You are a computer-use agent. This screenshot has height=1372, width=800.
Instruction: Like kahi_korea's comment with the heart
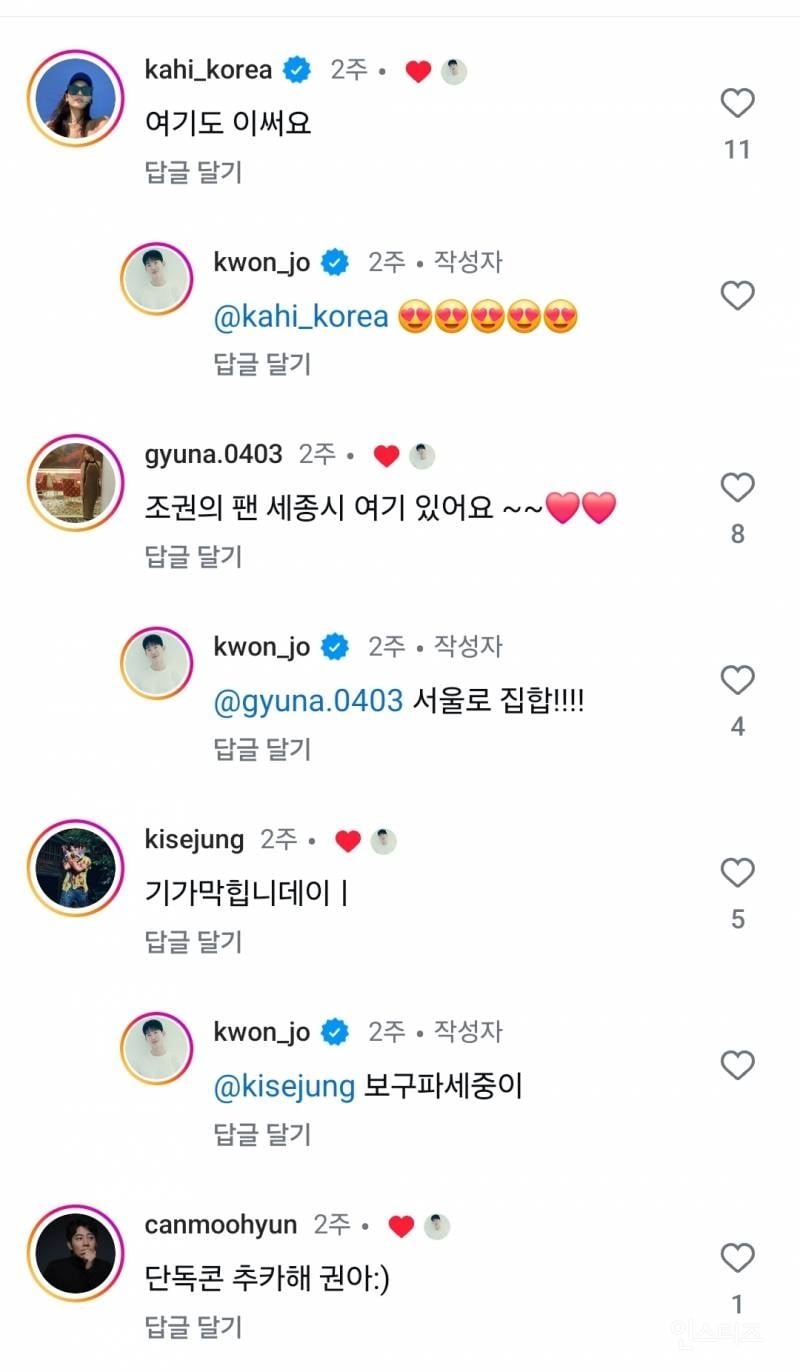[x=737, y=103]
